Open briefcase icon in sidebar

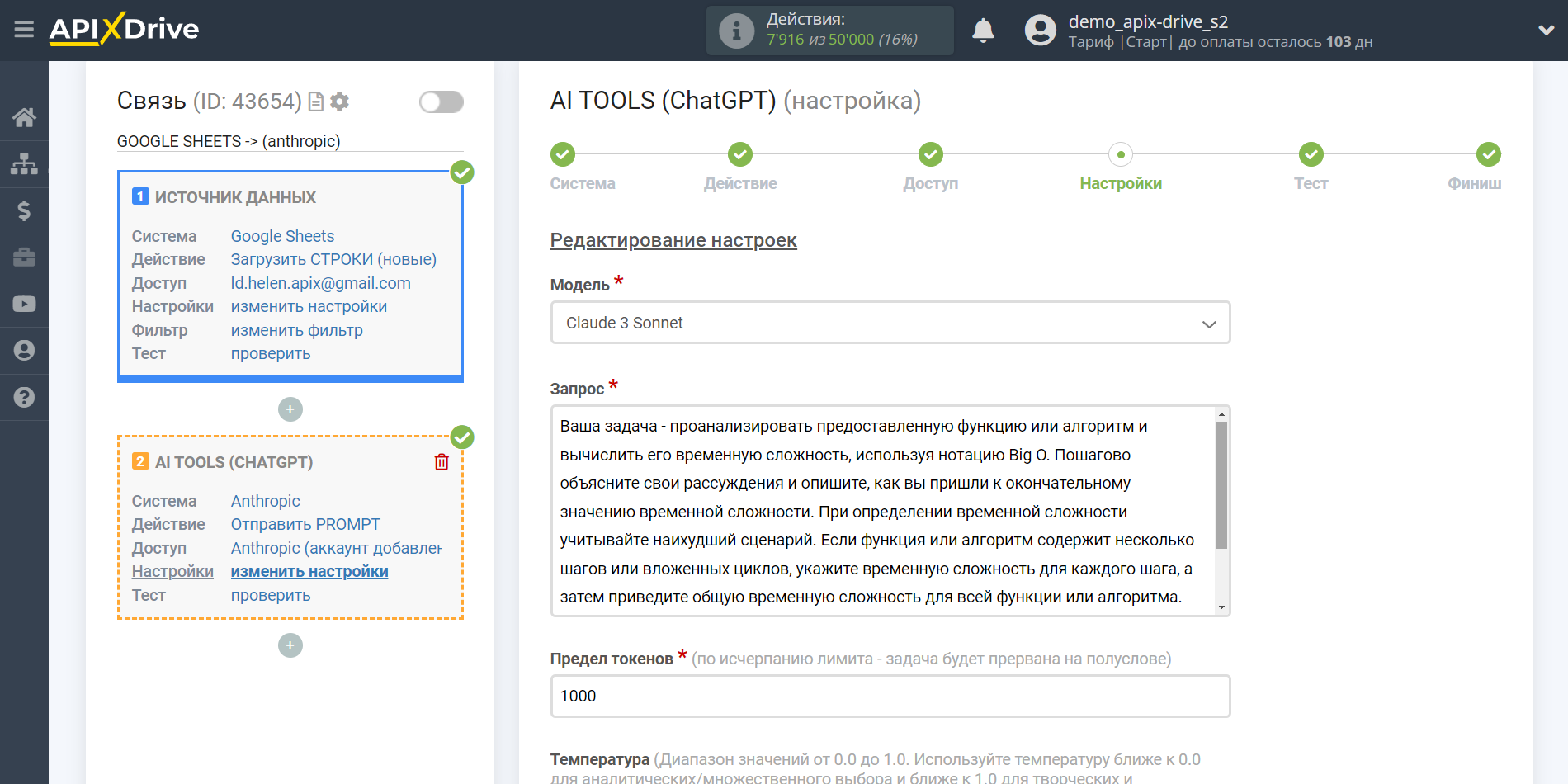click(24, 257)
